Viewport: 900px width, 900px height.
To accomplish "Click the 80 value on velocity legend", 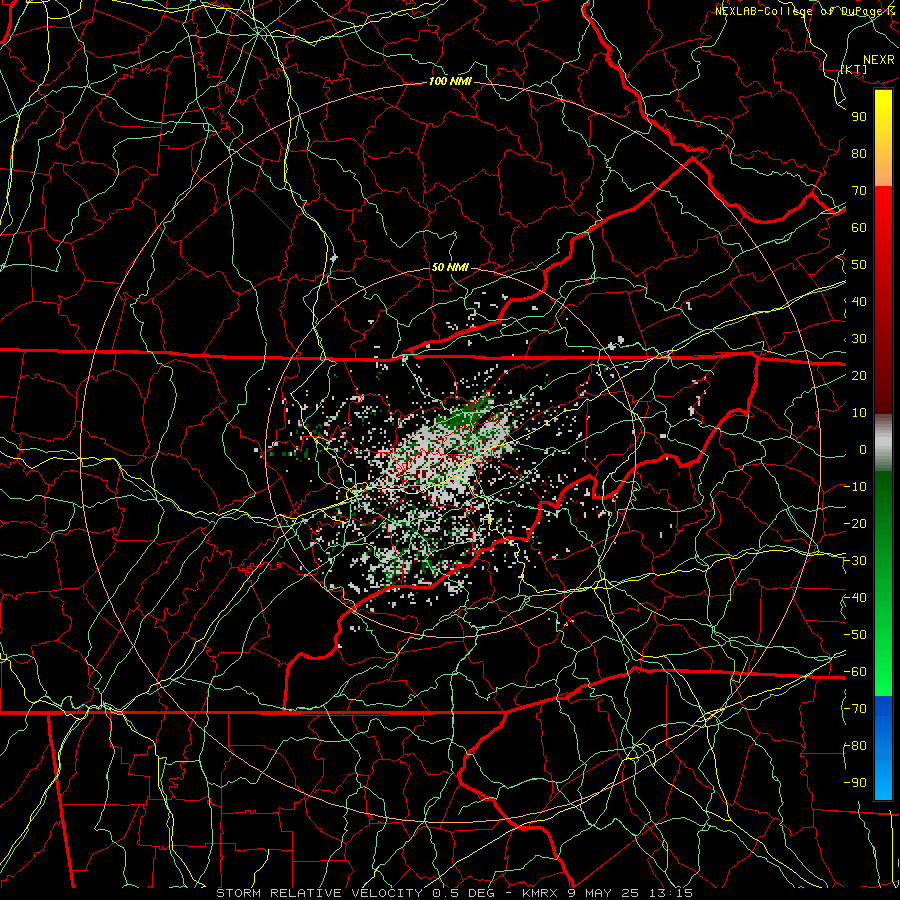I will coord(859,154).
